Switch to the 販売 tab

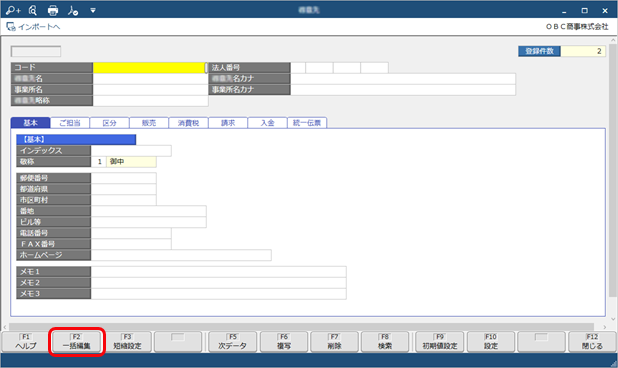click(x=149, y=123)
